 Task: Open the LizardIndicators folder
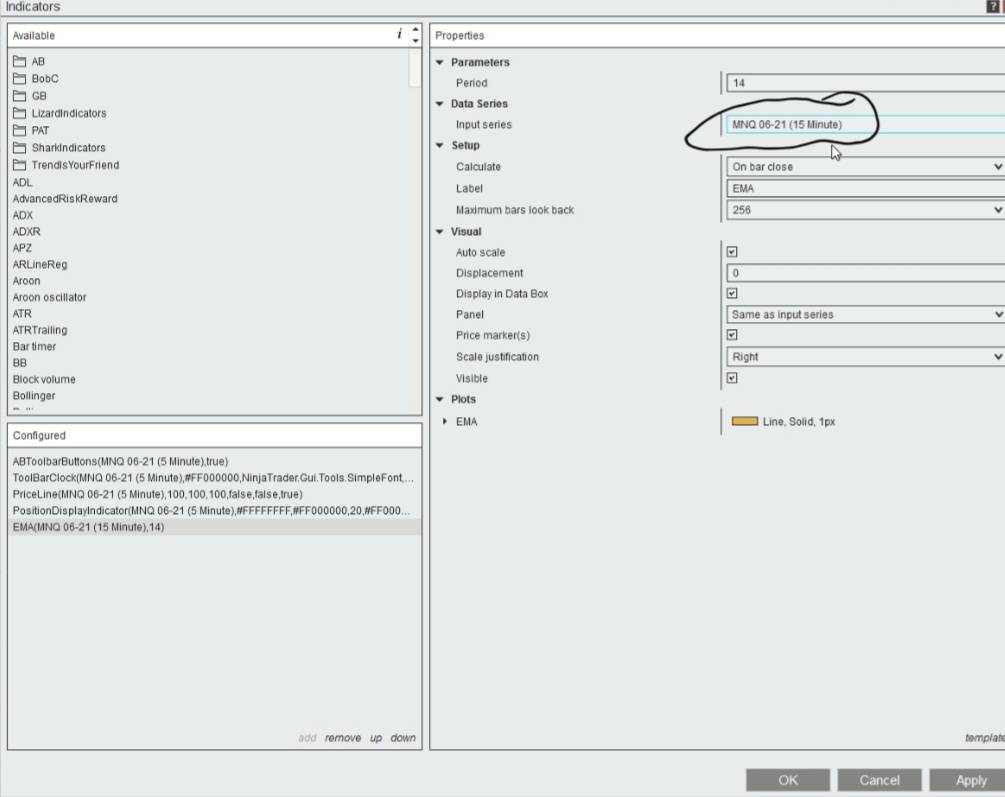(60, 113)
